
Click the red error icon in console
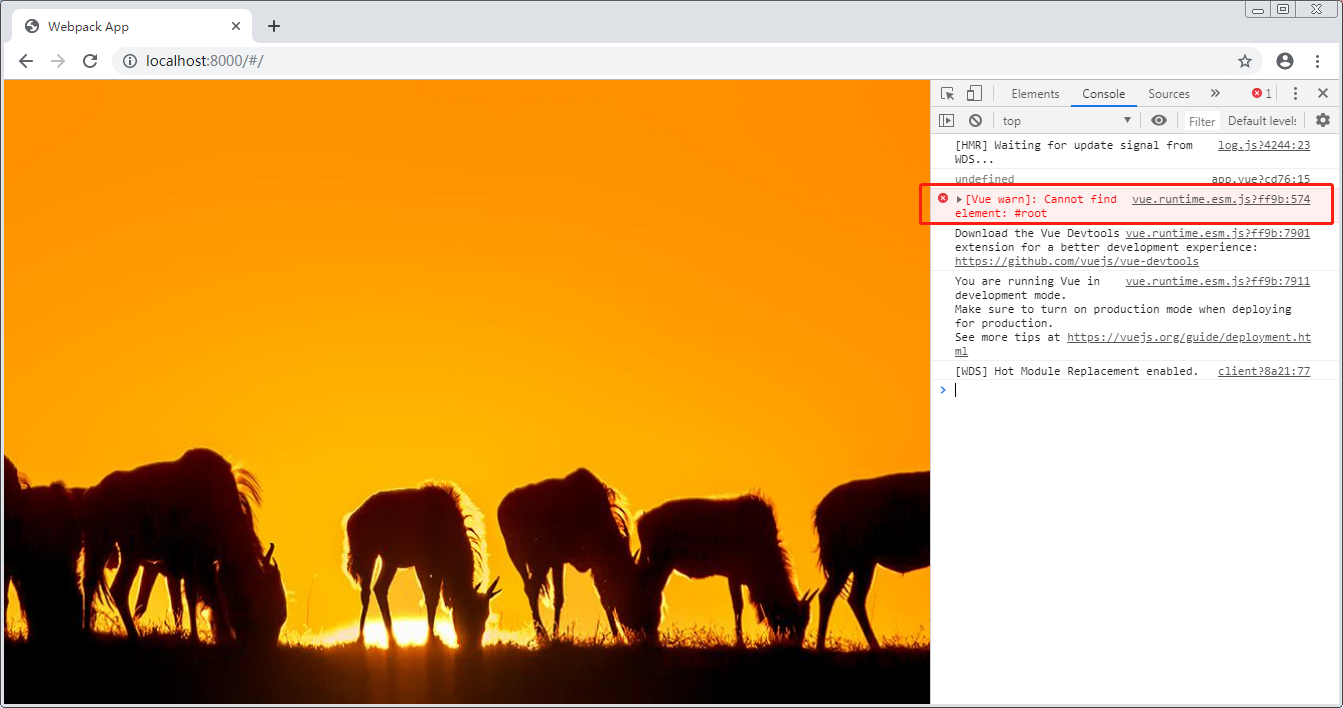[942, 198]
